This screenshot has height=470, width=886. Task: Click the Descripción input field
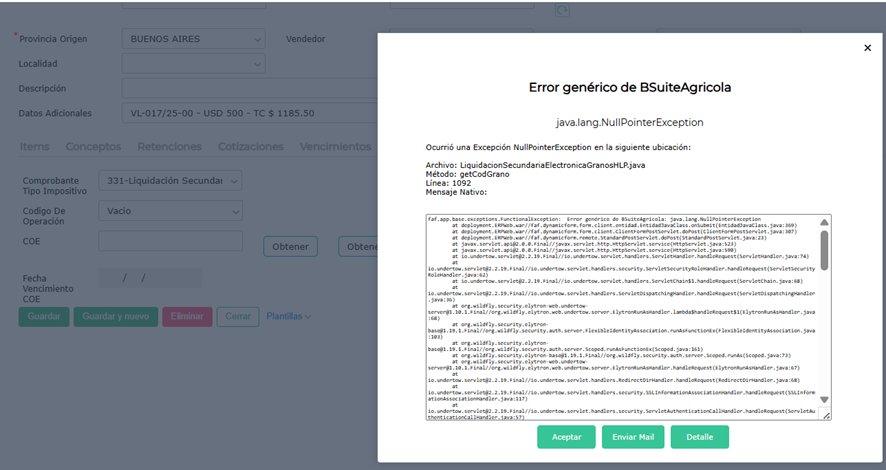(250, 89)
